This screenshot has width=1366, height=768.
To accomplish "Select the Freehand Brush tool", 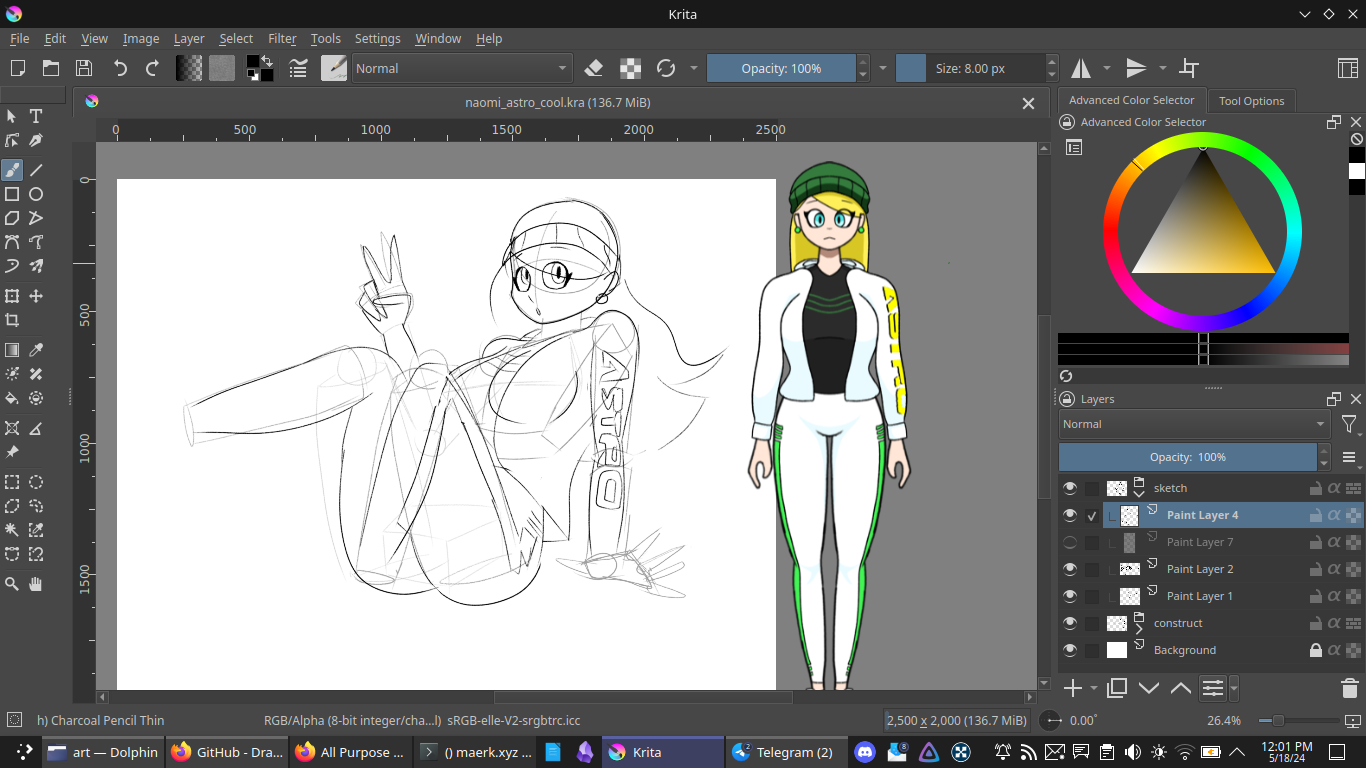I will [x=12, y=170].
